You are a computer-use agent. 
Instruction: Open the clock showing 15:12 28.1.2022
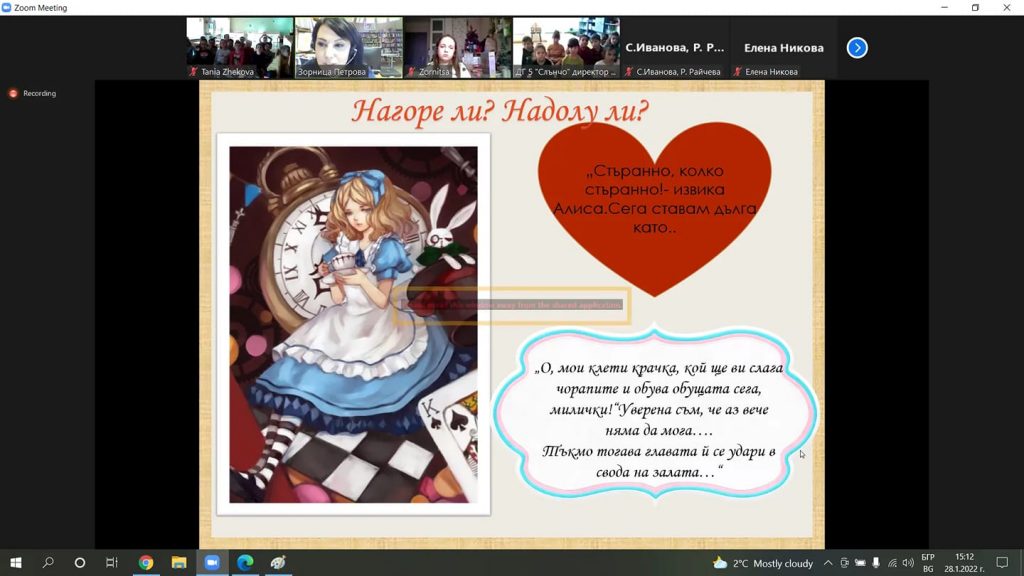[x=965, y=563]
